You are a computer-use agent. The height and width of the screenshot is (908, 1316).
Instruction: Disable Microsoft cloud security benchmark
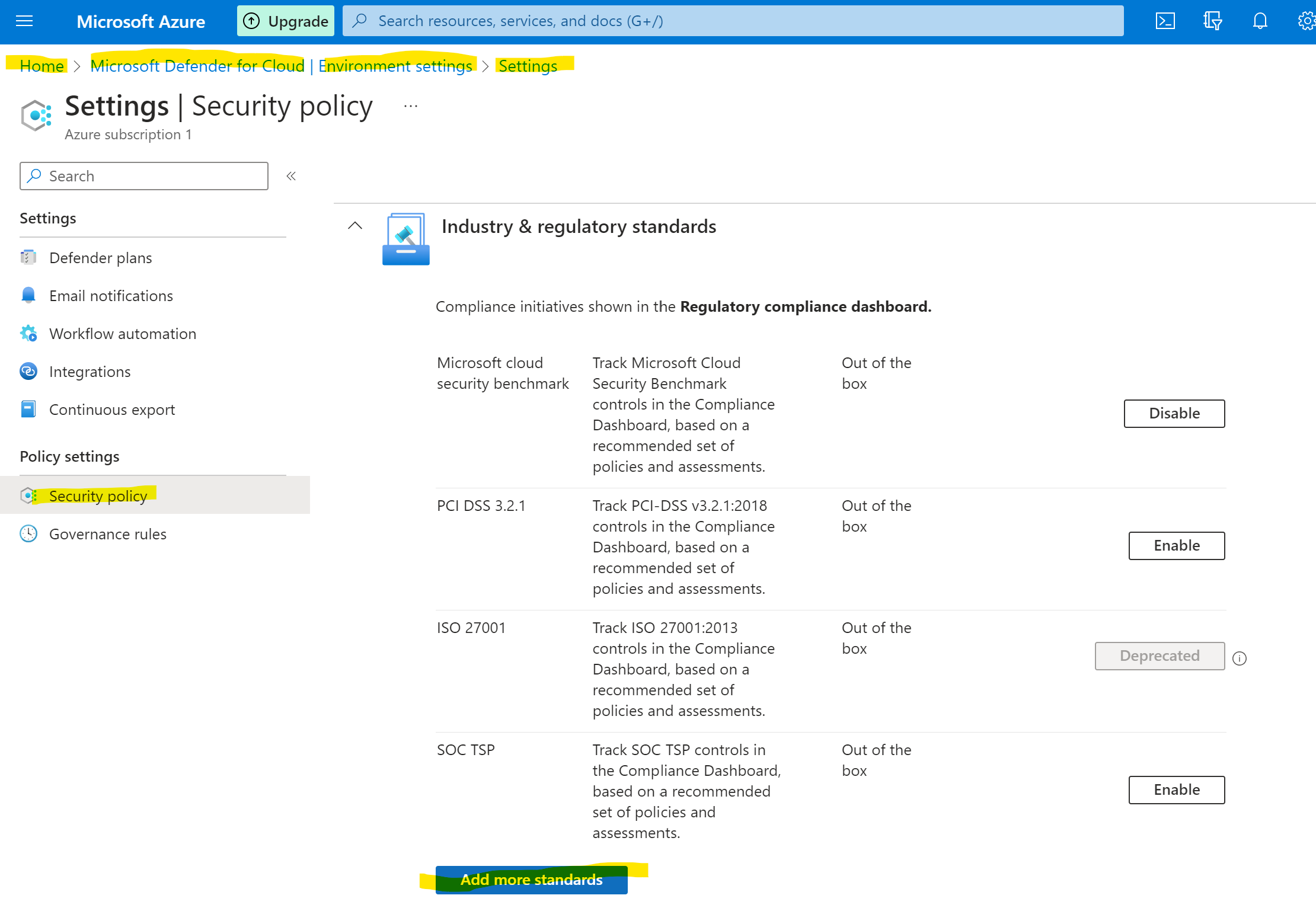[x=1174, y=413]
